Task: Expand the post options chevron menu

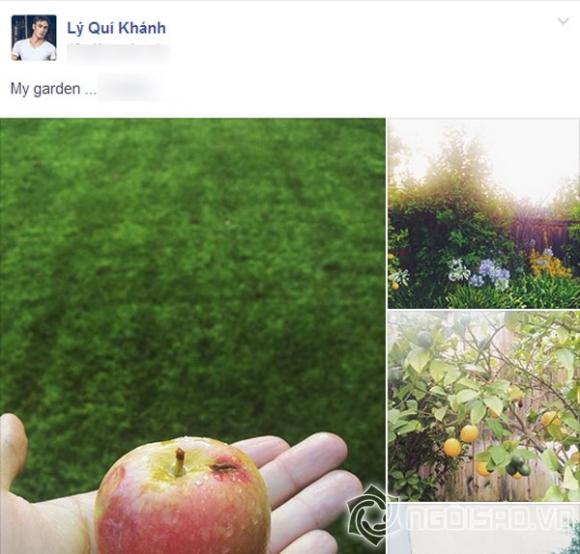Action: [x=563, y=21]
